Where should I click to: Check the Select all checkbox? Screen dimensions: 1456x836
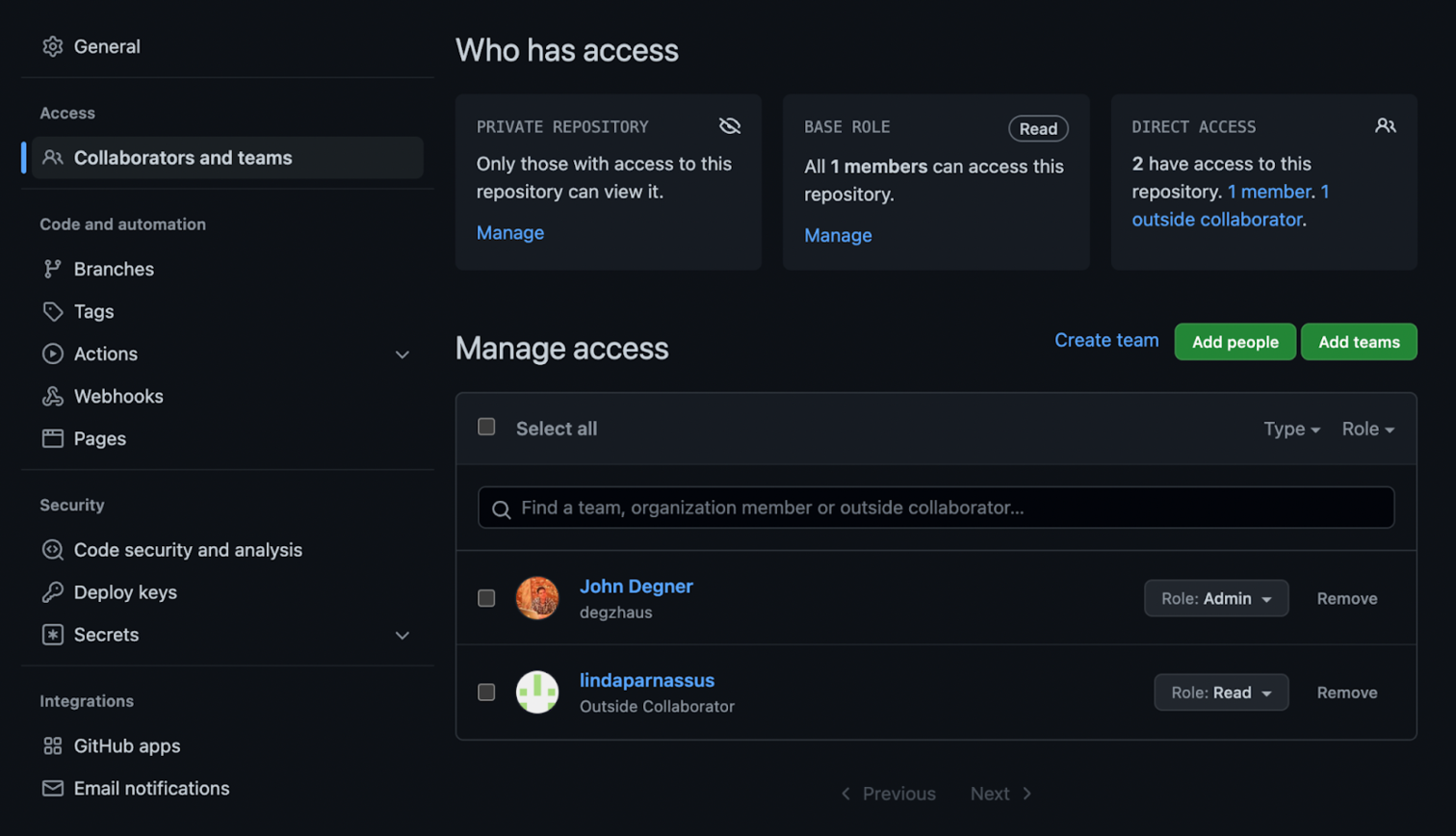(486, 426)
